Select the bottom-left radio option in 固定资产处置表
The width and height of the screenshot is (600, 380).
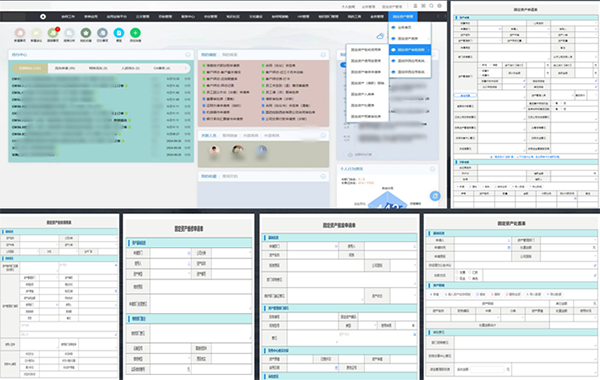point(458,278)
